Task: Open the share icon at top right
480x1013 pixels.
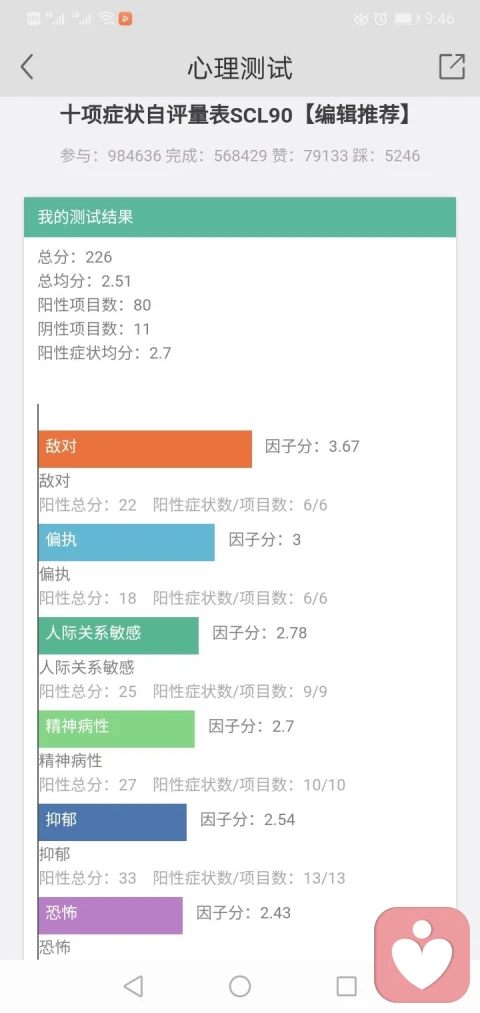Action: [452, 67]
